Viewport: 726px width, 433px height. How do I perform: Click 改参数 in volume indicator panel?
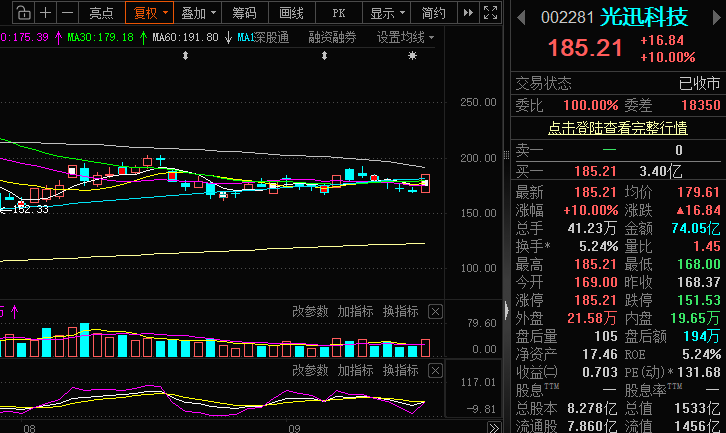coord(310,311)
